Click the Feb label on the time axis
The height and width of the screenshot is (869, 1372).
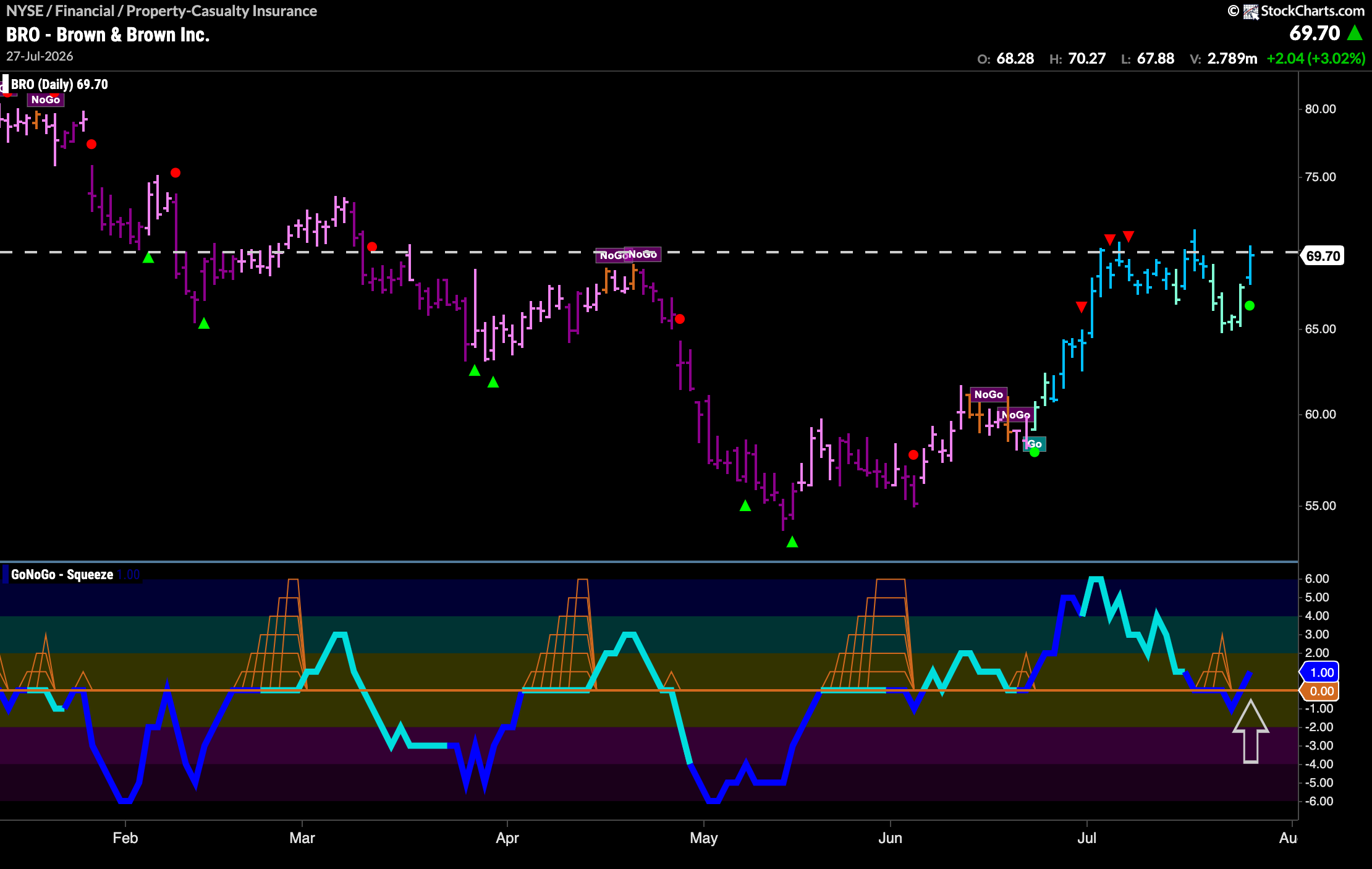tap(125, 838)
